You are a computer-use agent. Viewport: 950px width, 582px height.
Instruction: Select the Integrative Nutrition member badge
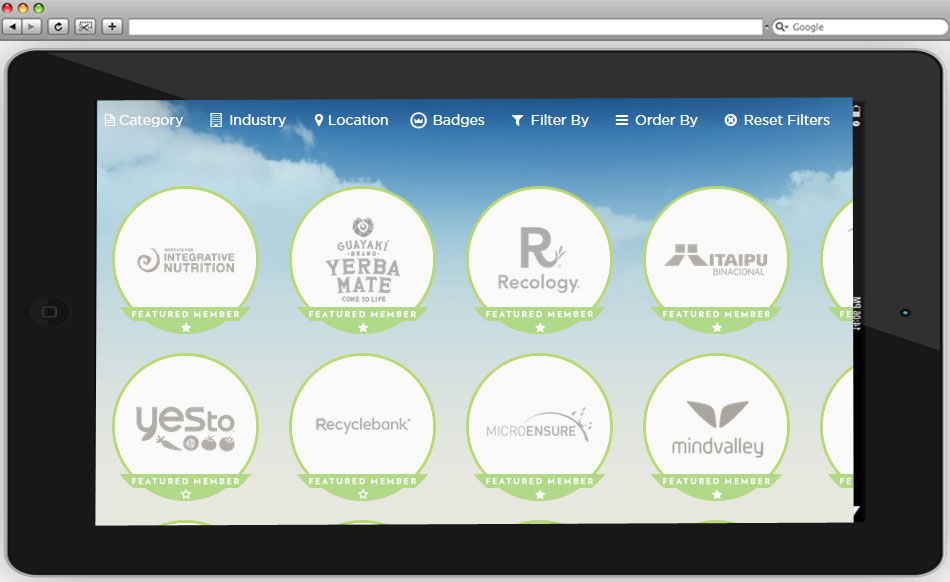coord(186,256)
